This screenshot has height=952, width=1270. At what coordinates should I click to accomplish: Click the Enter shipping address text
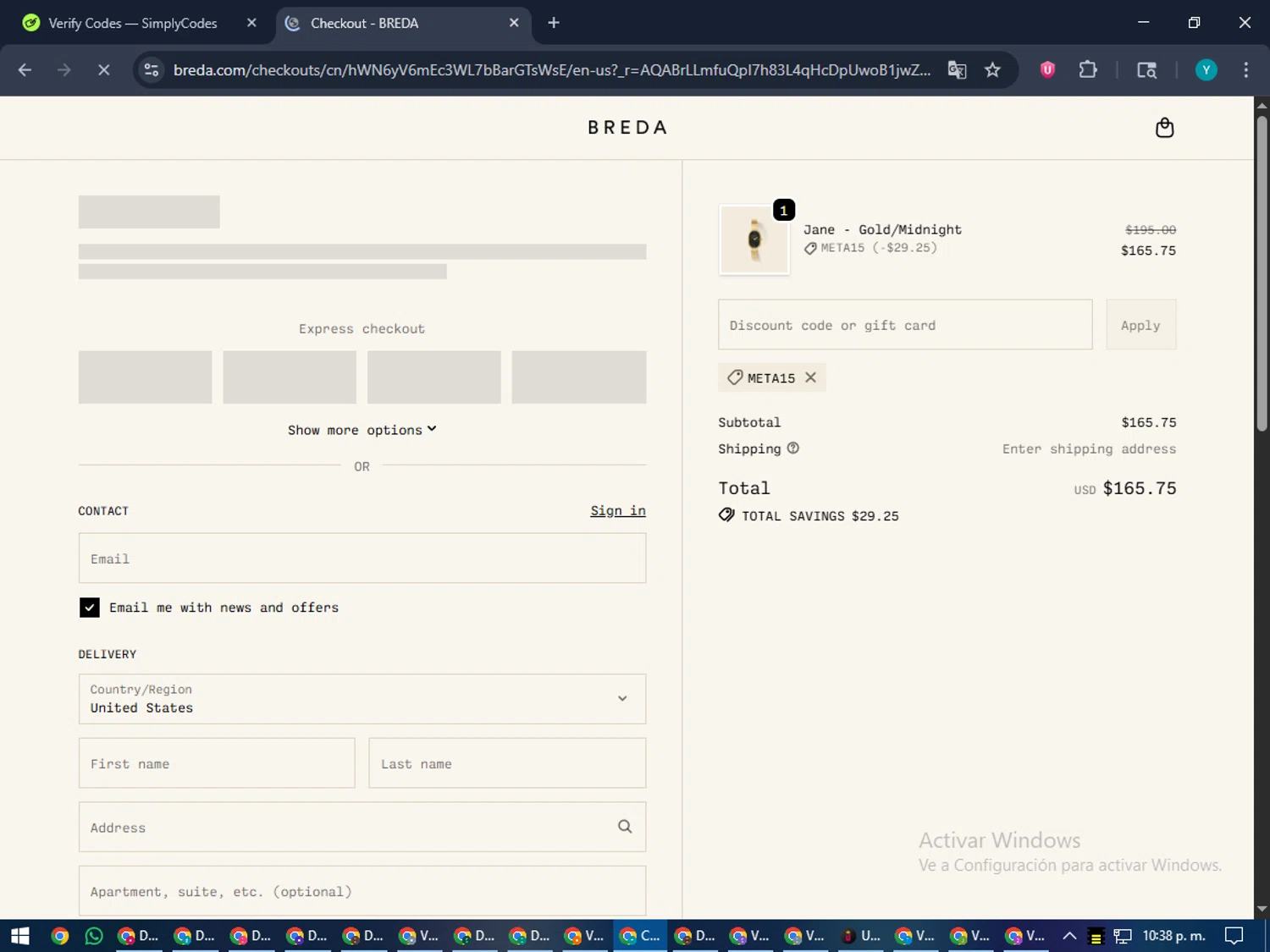[x=1089, y=449]
